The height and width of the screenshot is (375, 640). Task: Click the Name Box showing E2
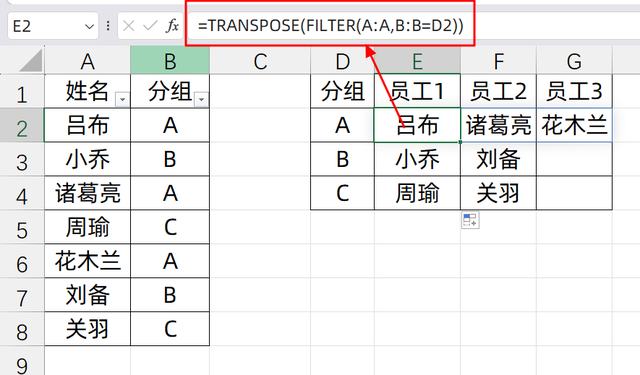[x=53, y=26]
